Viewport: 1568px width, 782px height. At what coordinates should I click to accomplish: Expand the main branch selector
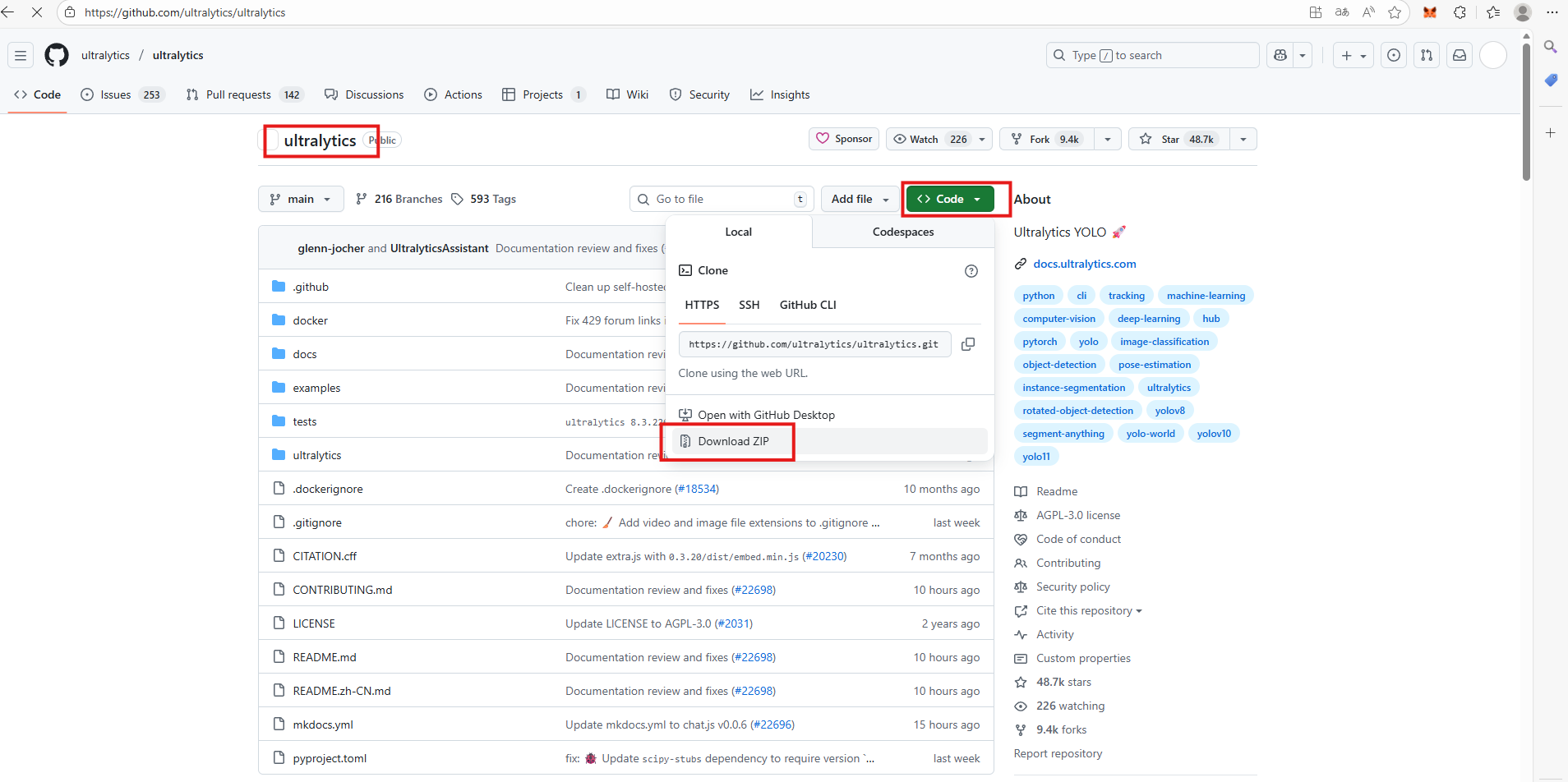click(x=301, y=199)
